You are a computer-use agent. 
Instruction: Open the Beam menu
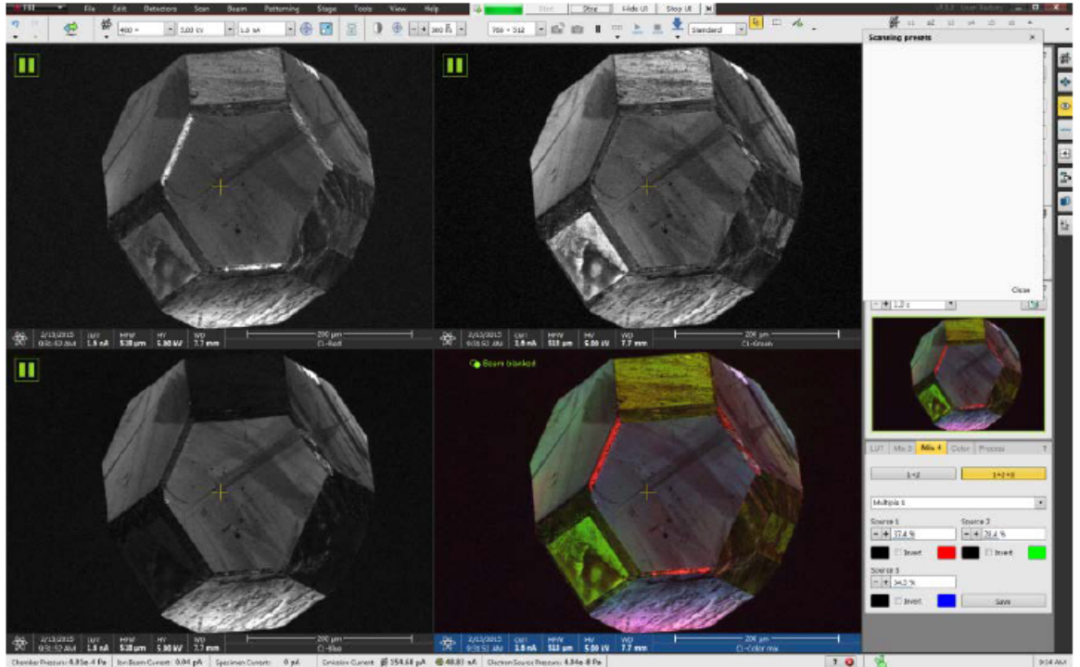click(237, 9)
